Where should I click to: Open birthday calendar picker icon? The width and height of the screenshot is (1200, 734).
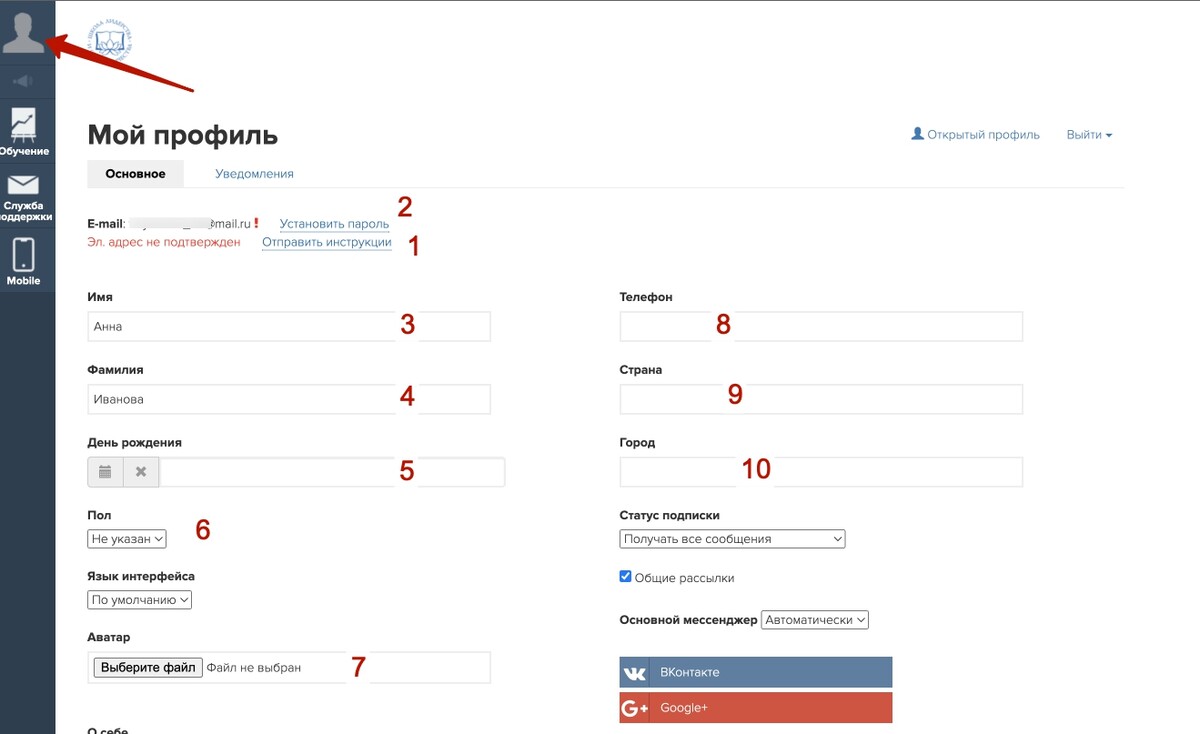pyautogui.click(x=105, y=472)
